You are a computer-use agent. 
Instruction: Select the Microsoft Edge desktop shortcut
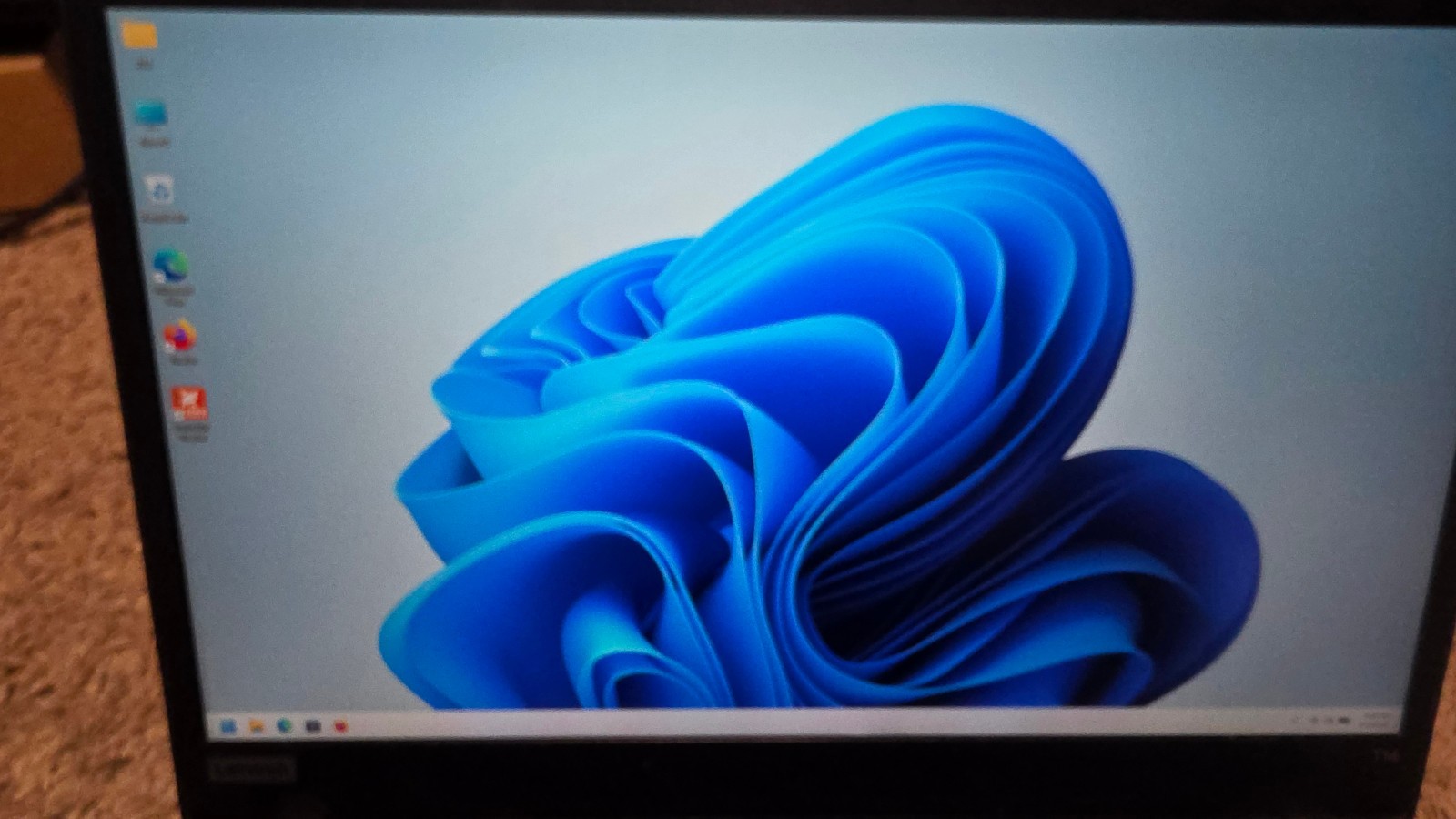click(x=170, y=266)
